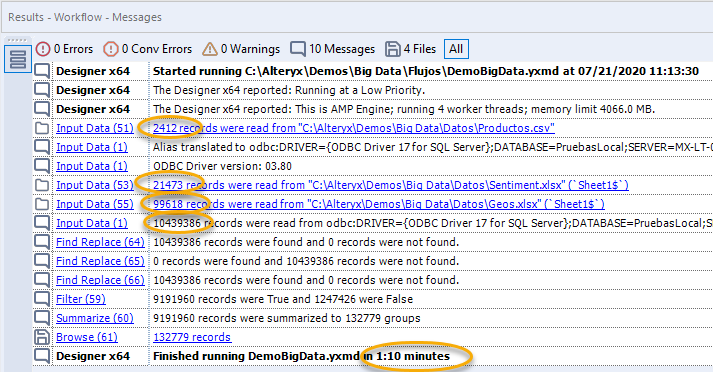Toggle the 0 Conv Errors filter
The height and width of the screenshot is (372, 713).
pos(148,49)
